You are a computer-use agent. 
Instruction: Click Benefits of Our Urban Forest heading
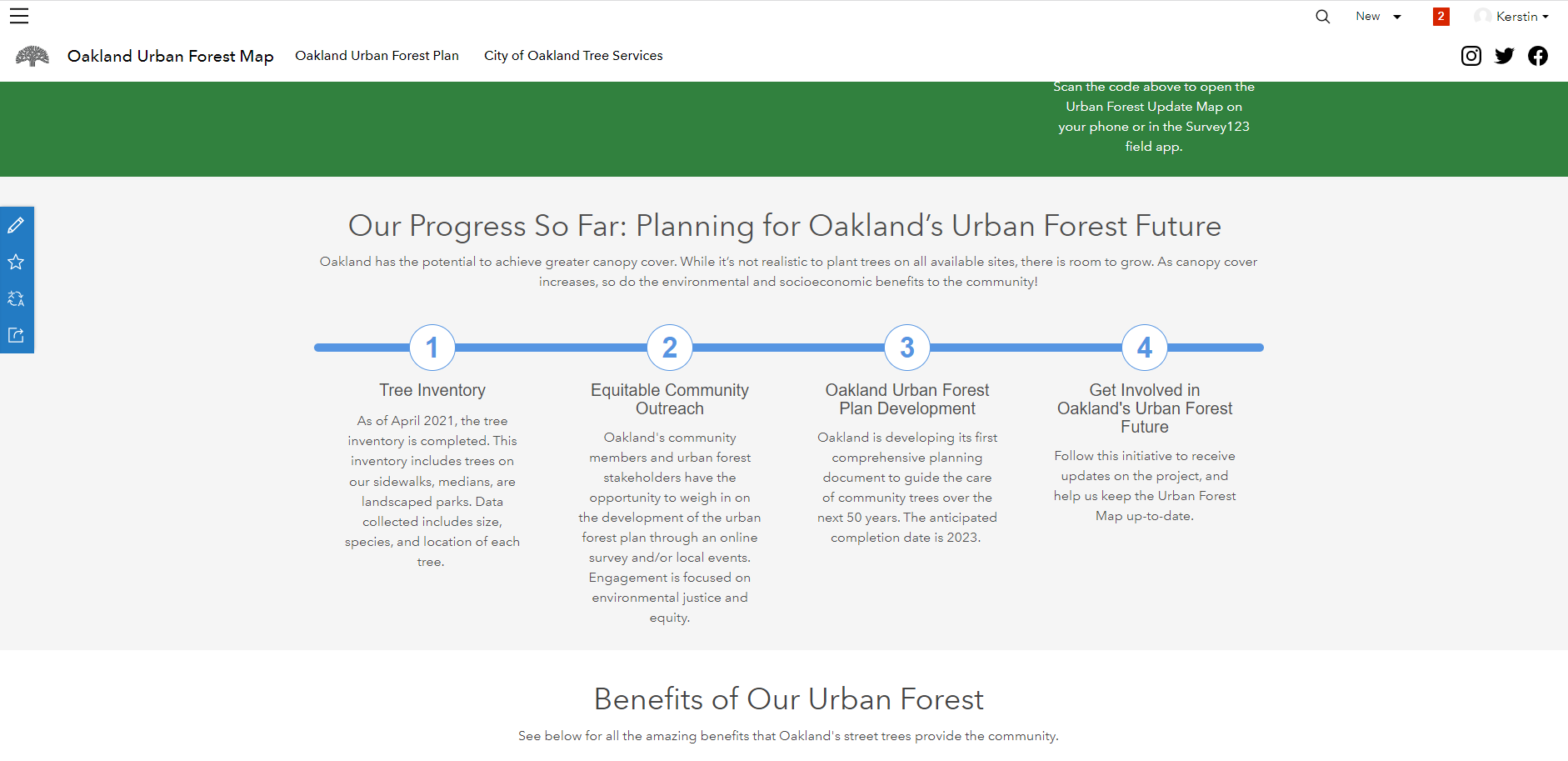click(788, 699)
